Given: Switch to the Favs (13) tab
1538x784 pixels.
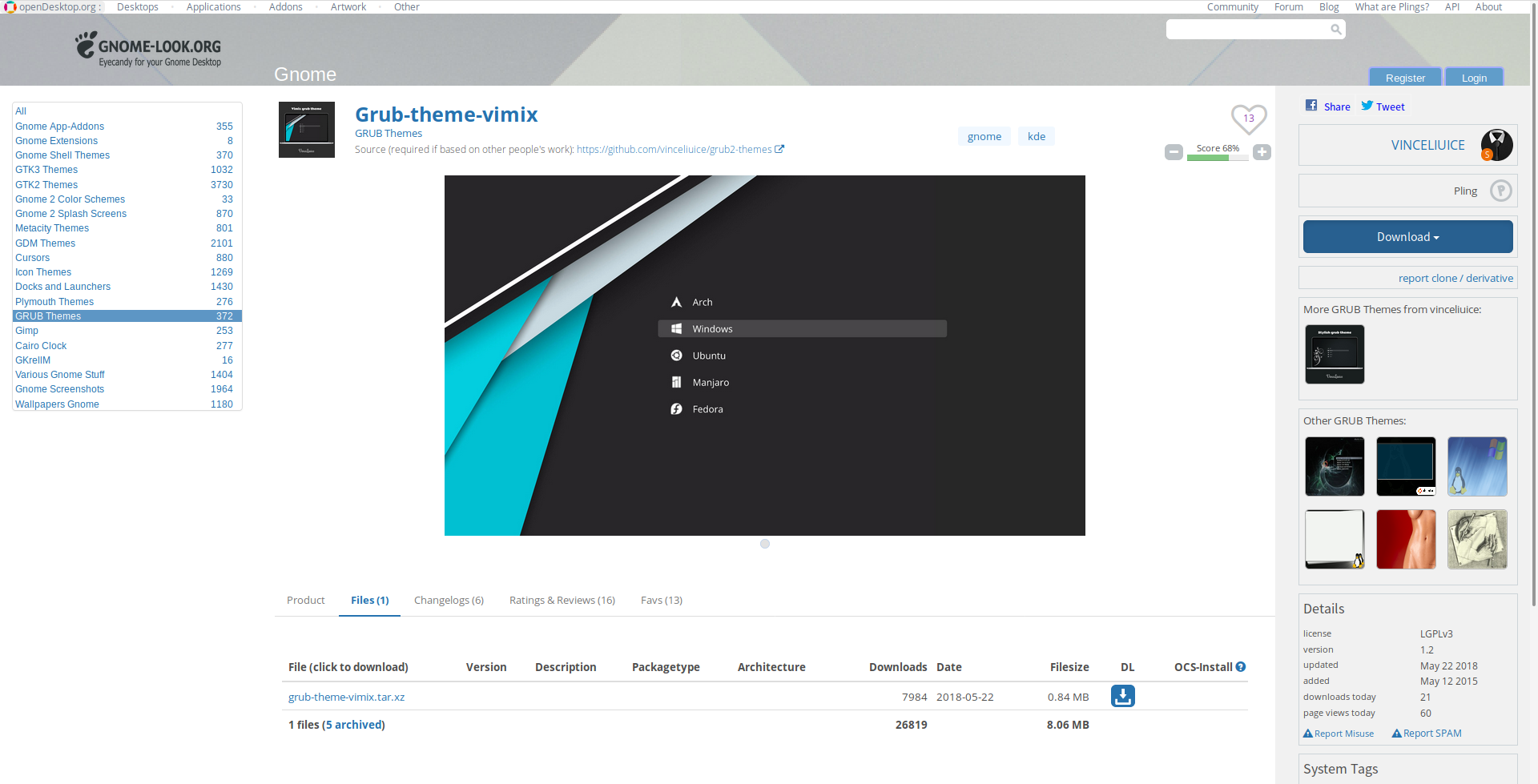Looking at the screenshot, I should (x=661, y=600).
